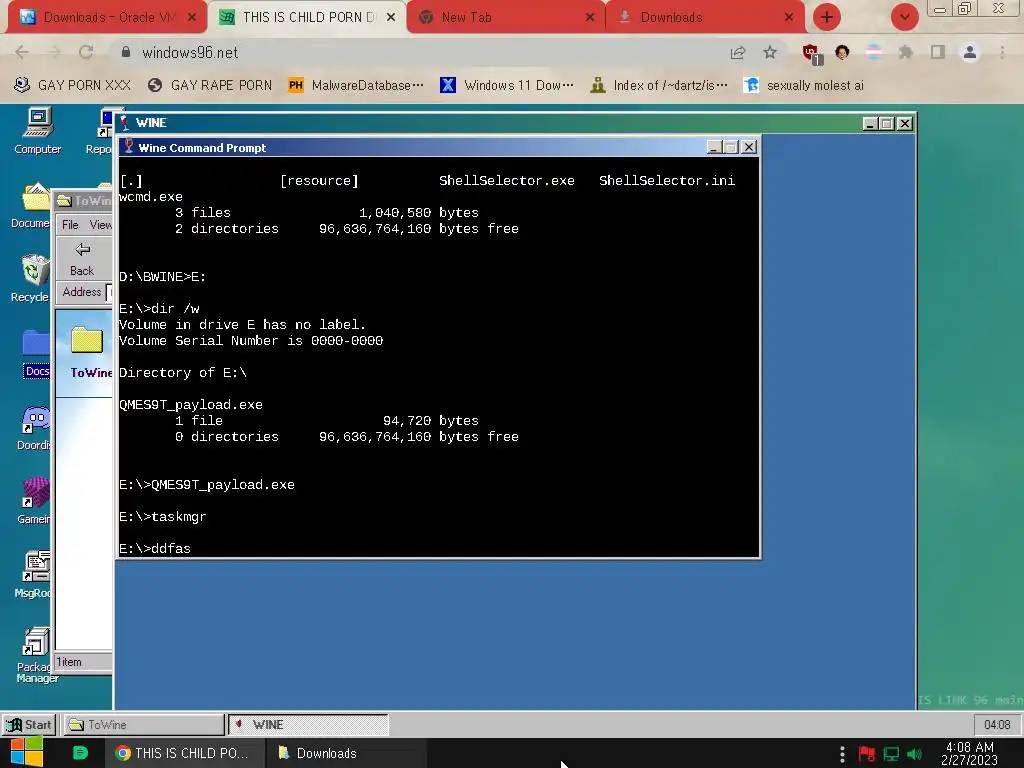Open the View menu in ToWine window
Screen dimensions: 1024x768
pyautogui.click(x=100, y=225)
